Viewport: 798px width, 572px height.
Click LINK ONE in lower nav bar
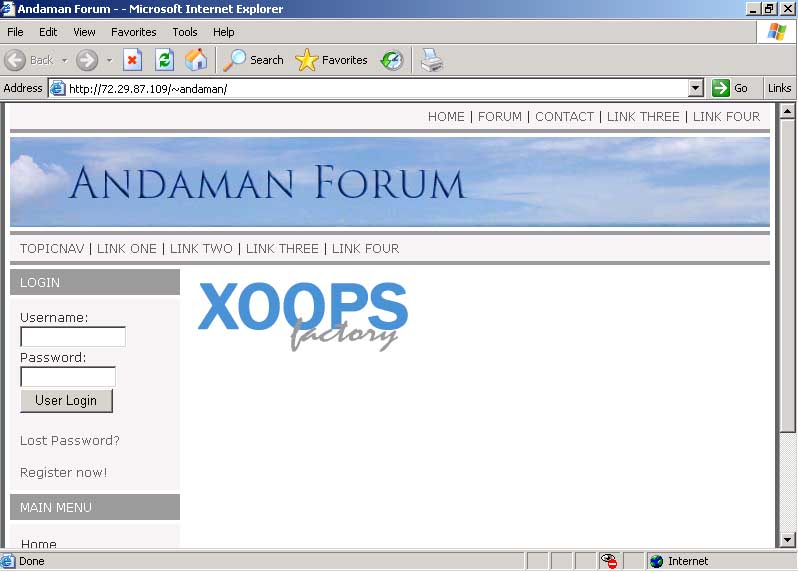[x=127, y=248]
